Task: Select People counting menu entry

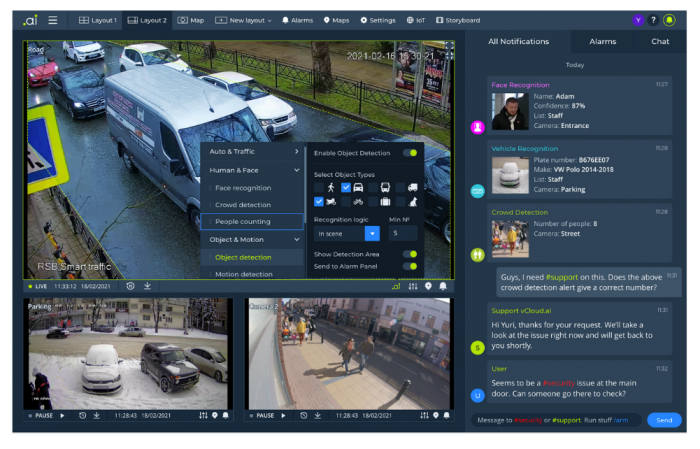Action: click(x=252, y=222)
